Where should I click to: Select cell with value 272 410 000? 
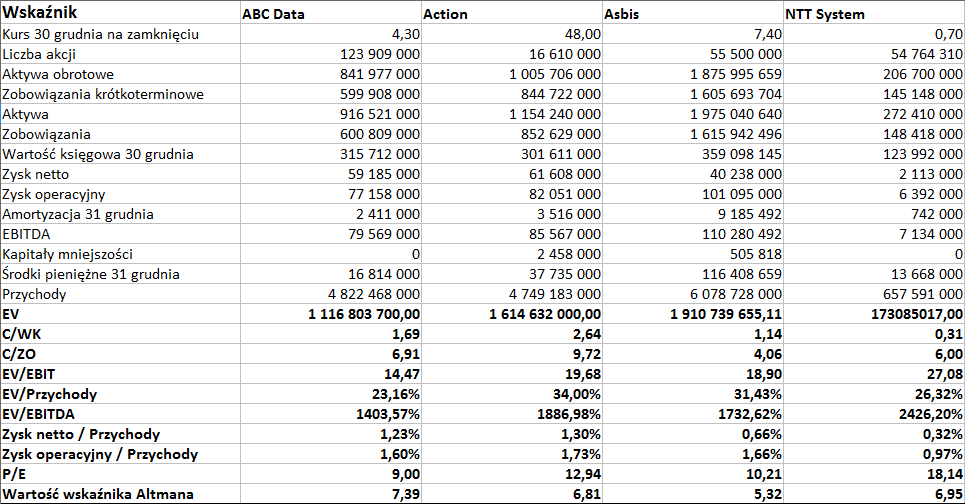point(874,114)
